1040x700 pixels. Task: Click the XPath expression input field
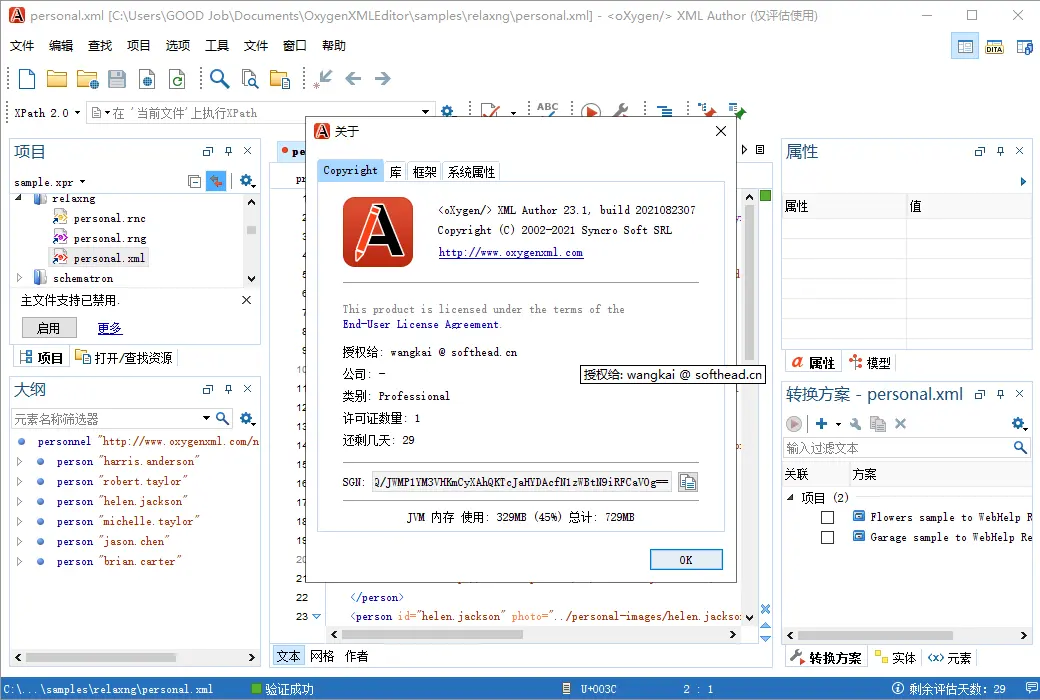pyautogui.click(x=259, y=113)
